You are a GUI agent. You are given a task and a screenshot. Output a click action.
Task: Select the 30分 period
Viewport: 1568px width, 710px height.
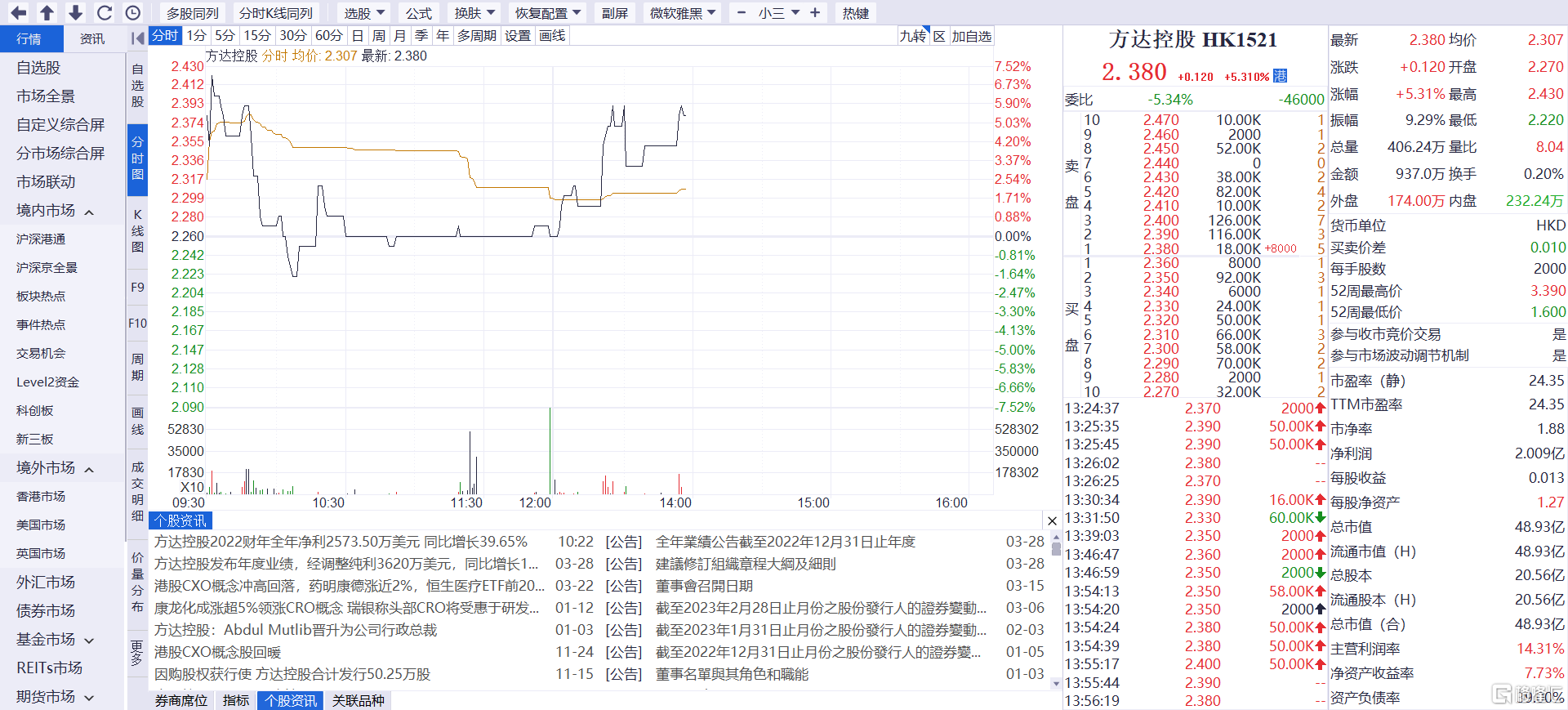[293, 35]
